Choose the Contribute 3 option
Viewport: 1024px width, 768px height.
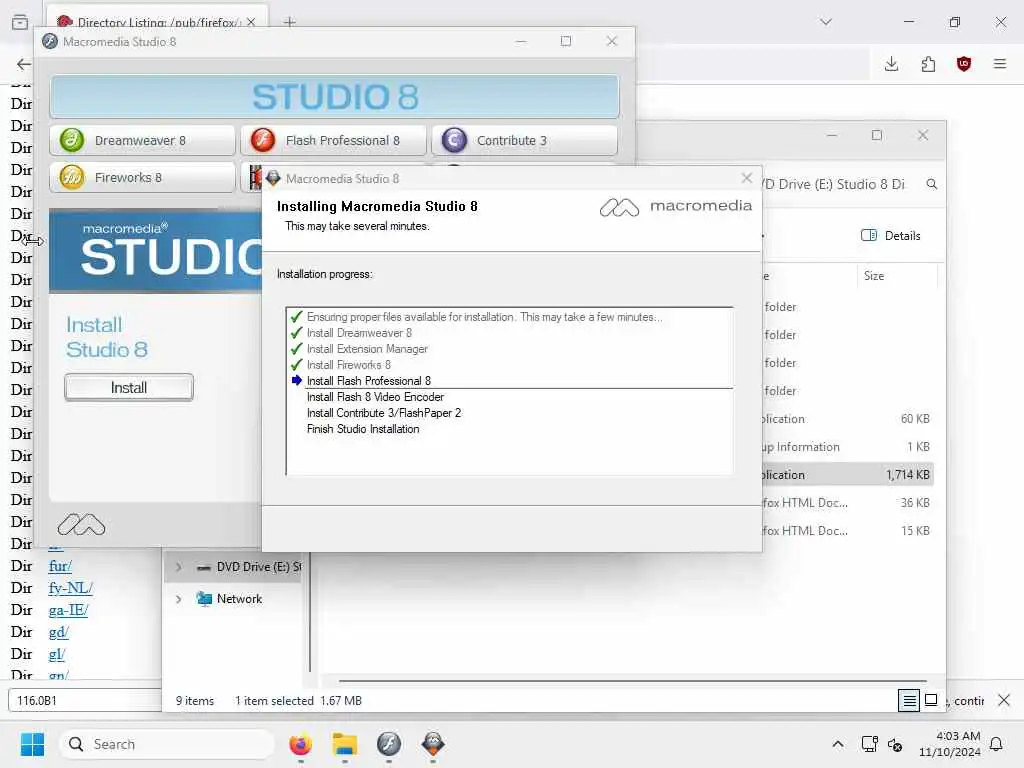point(524,140)
